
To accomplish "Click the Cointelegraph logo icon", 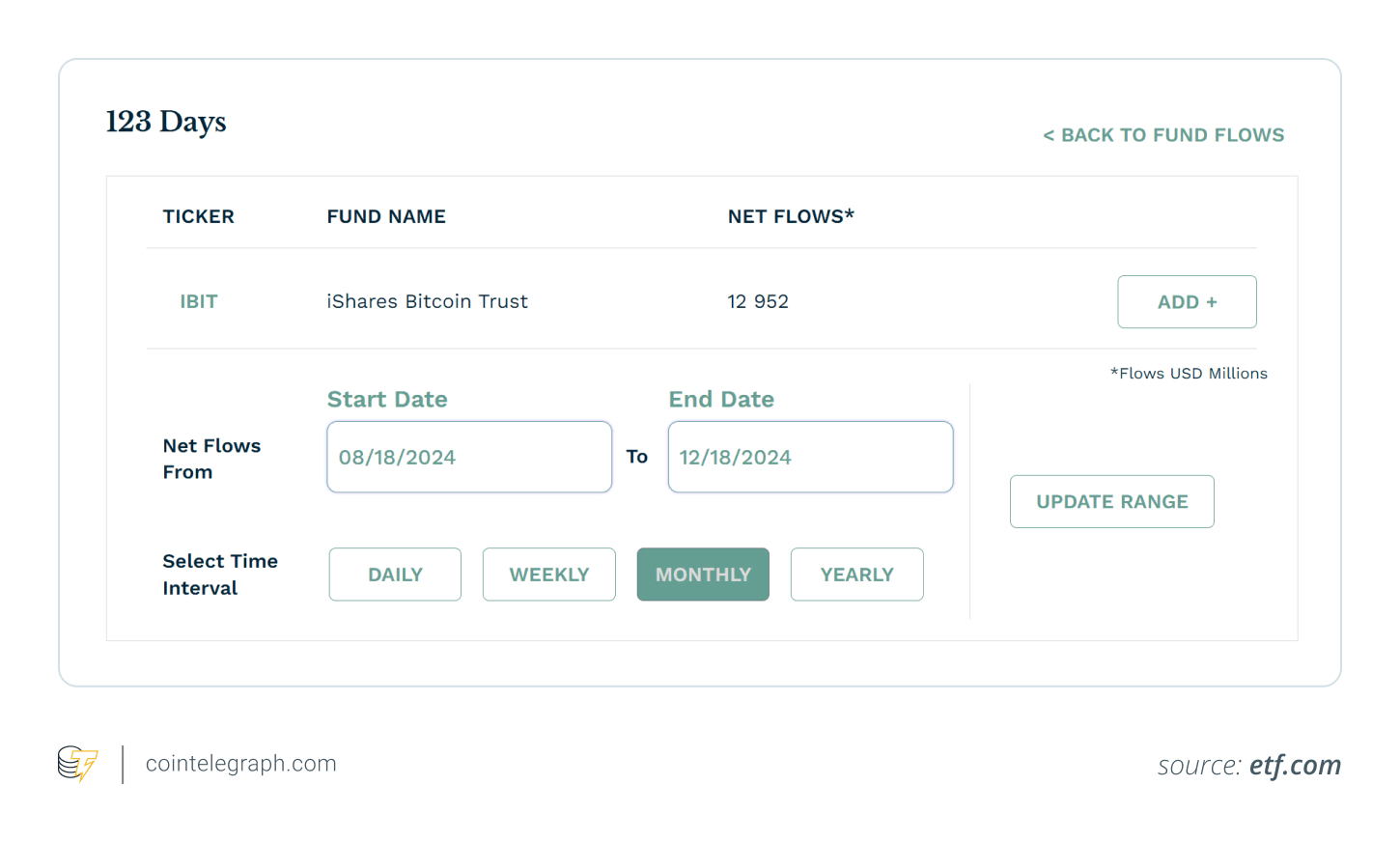I will coord(77,764).
